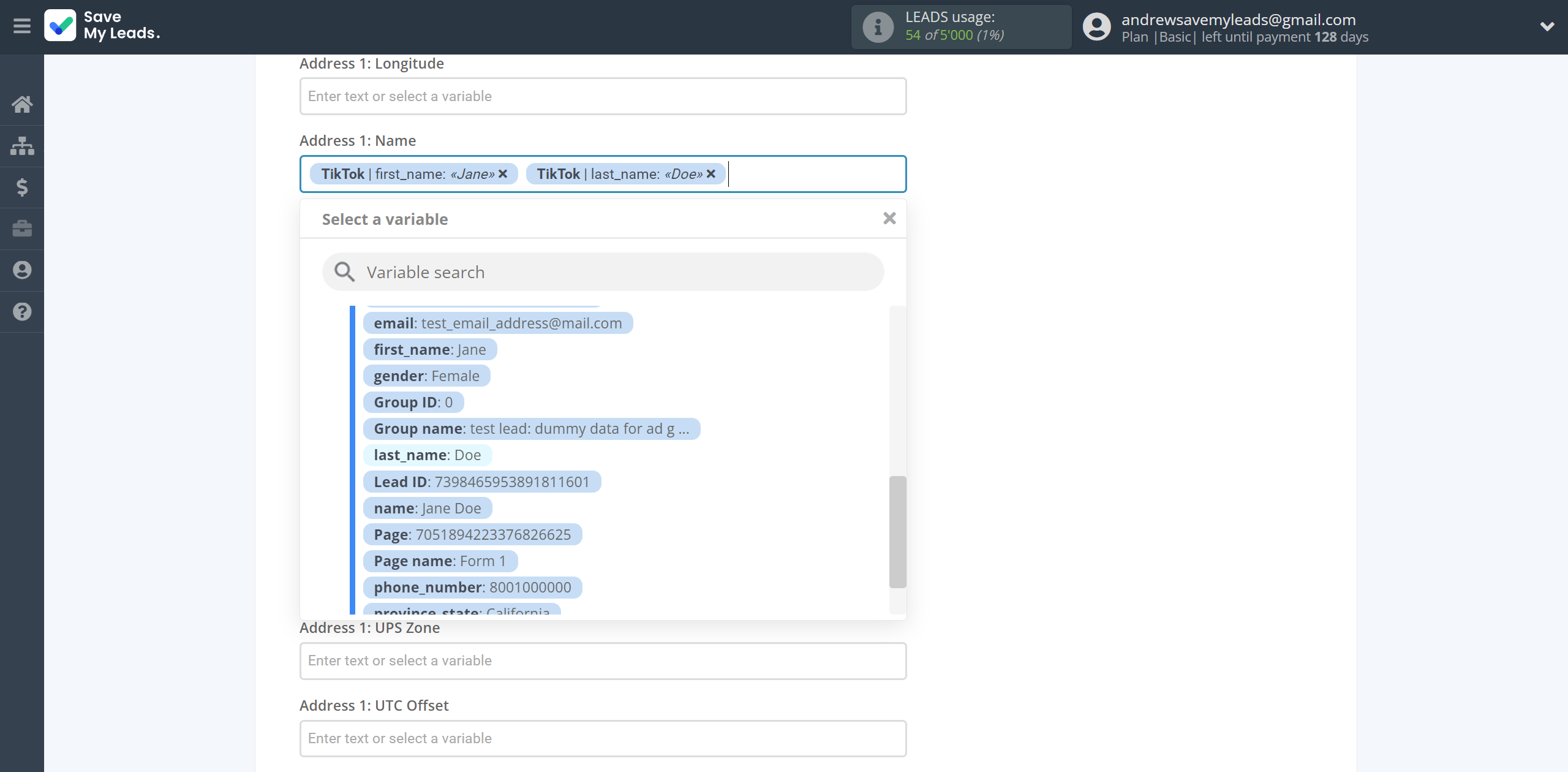Select the Page: 7051894223376826625 variable
Viewport: 1568px width, 772px height.
472,535
